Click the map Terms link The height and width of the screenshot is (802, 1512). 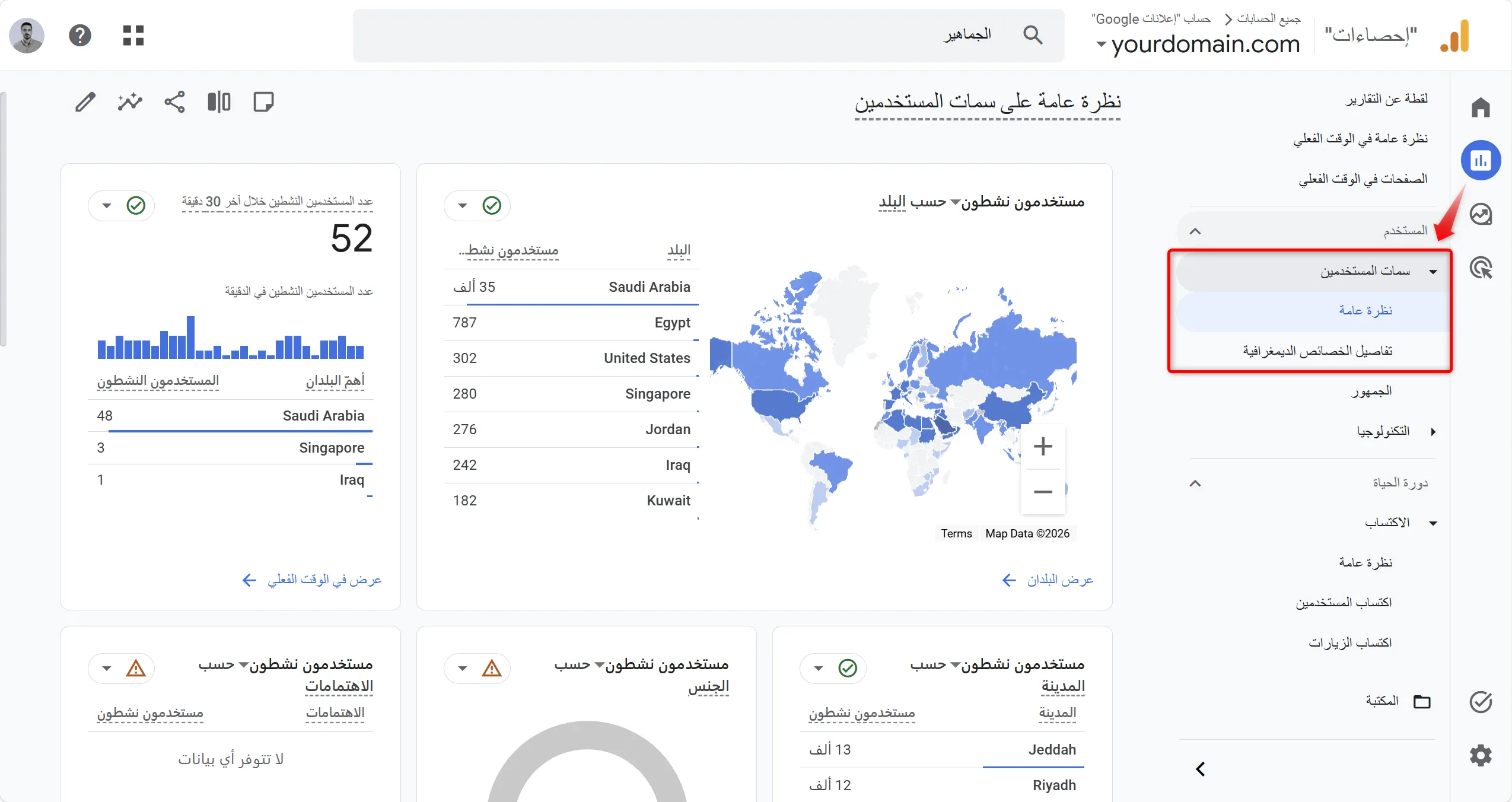[956, 534]
